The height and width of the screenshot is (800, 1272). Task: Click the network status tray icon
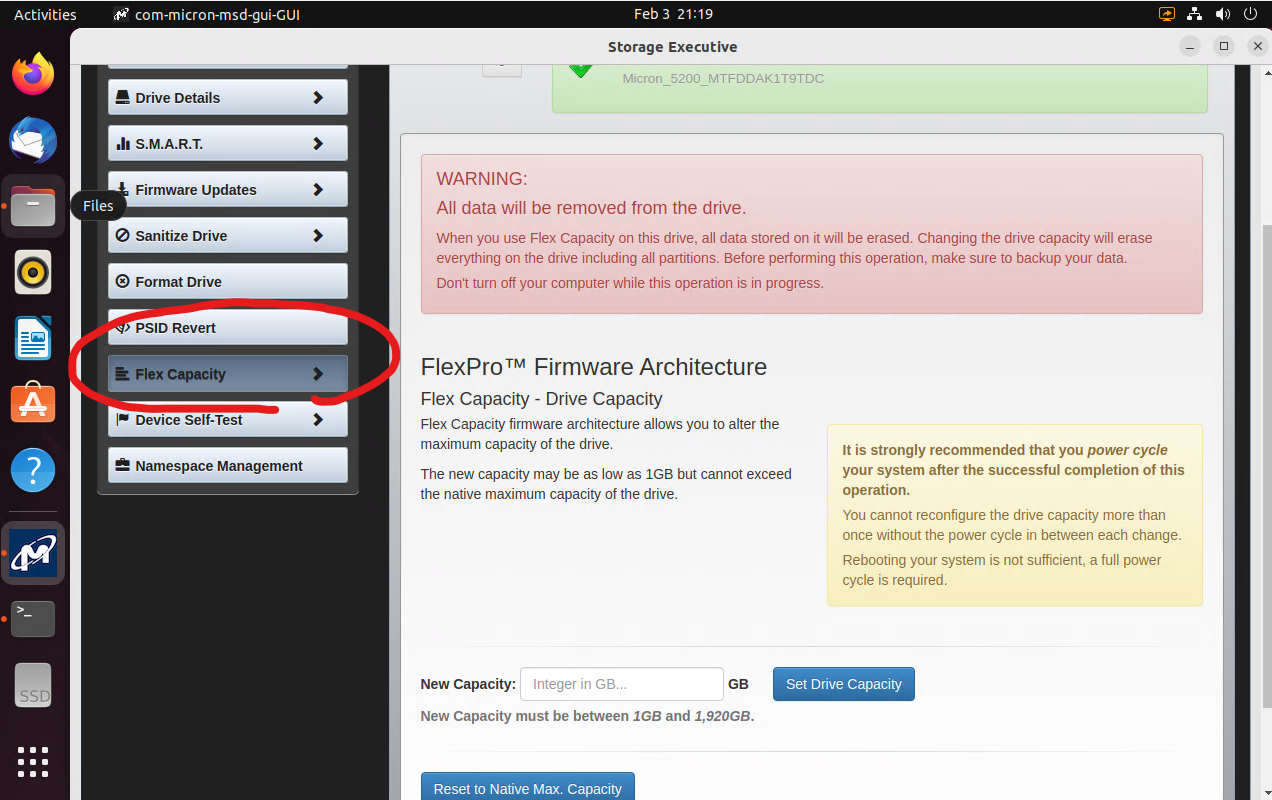(1194, 14)
